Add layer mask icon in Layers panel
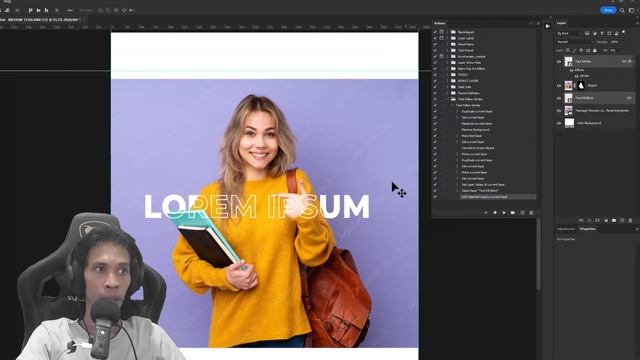 click(597, 220)
